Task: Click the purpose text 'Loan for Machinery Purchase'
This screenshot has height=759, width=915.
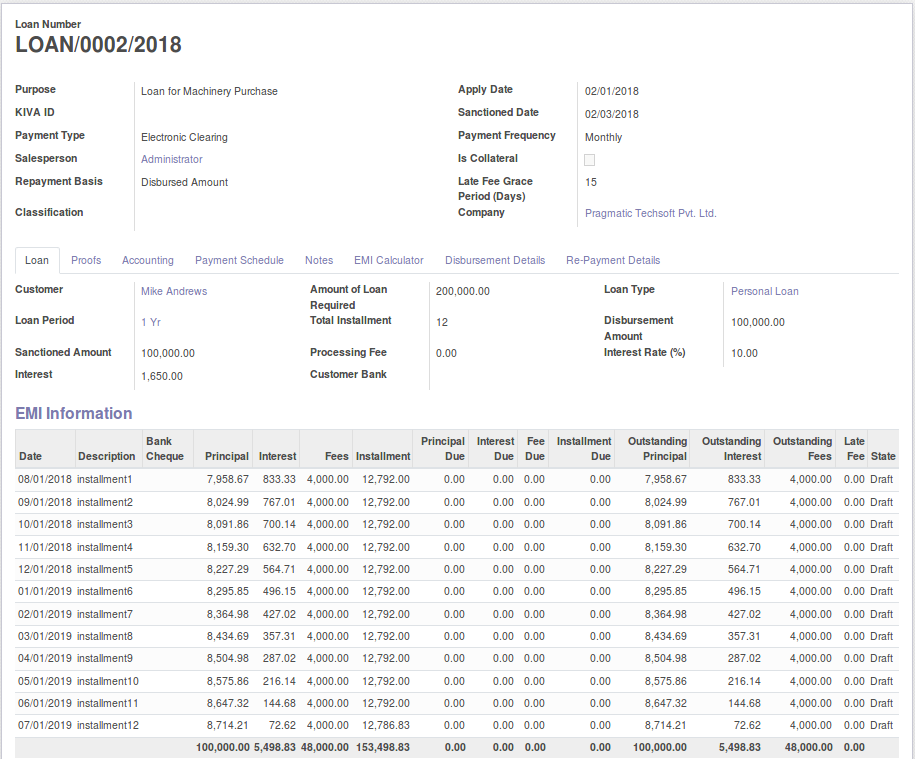Action: click(x=209, y=91)
